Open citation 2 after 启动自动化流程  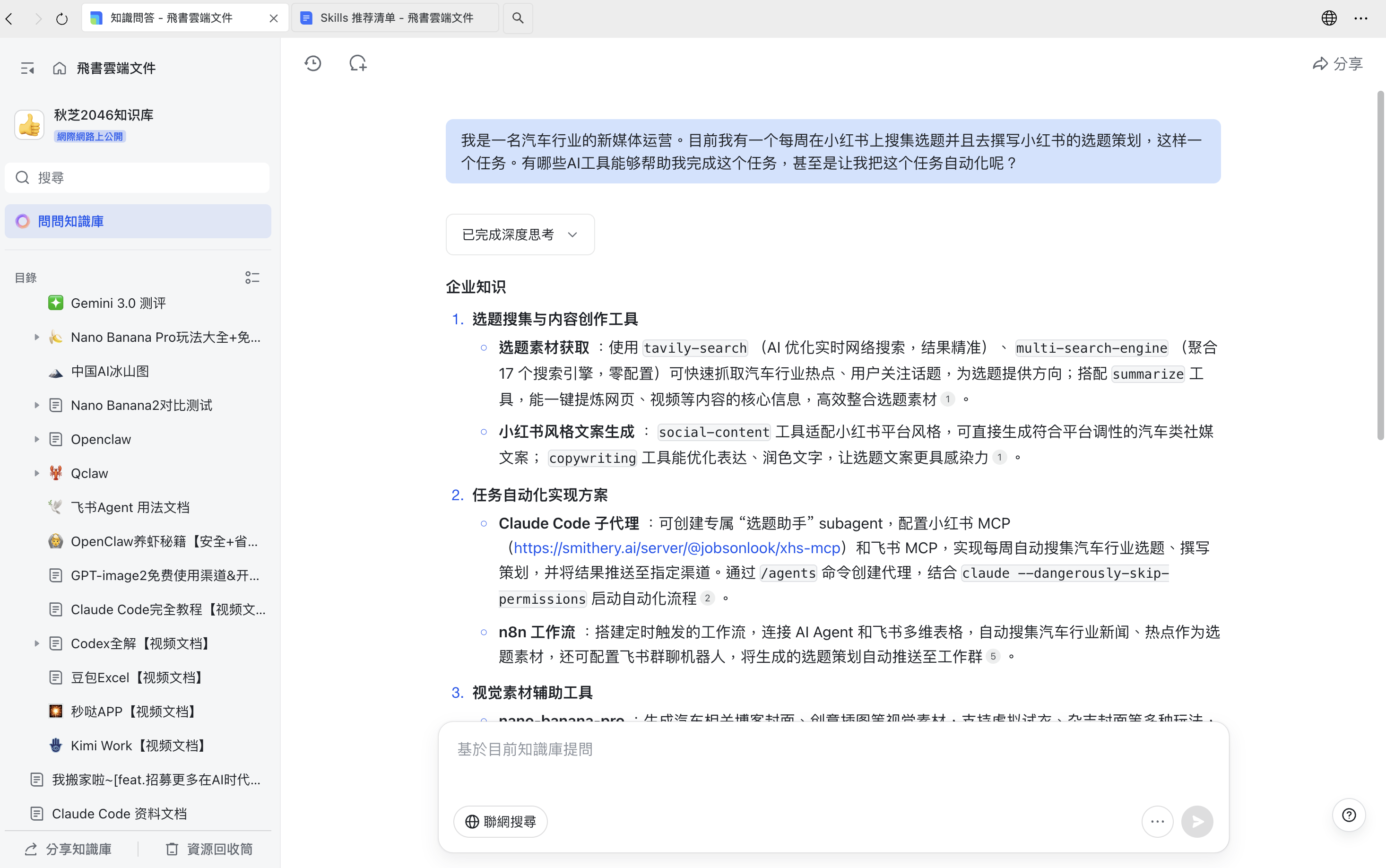click(x=707, y=598)
